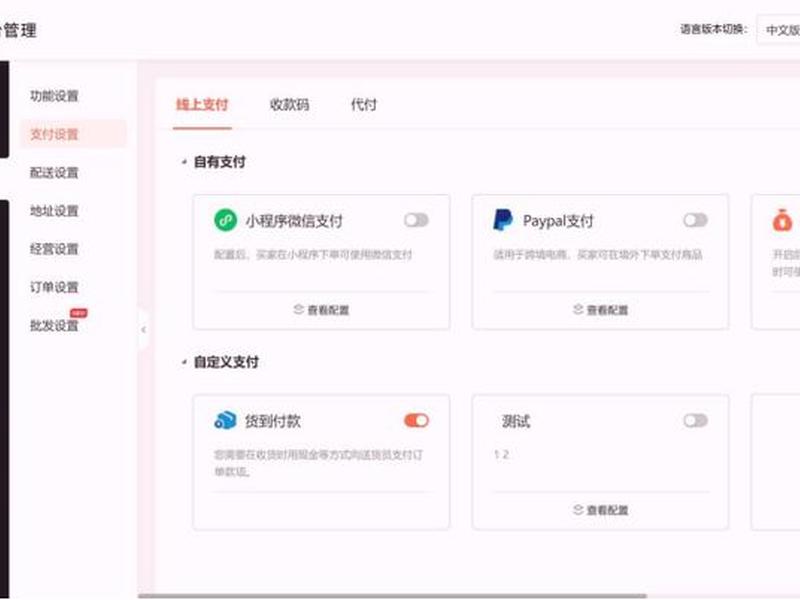
Task: Click 查看配置 under Paypal支付
Action: 601,310
